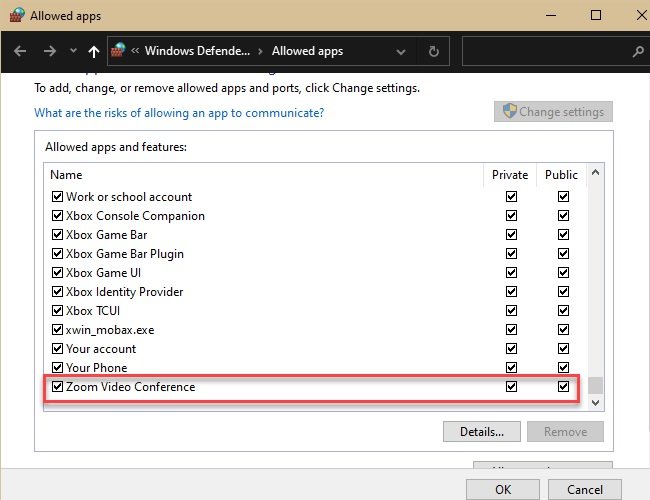Image resolution: width=650 pixels, height=500 pixels.
Task: Click the search magnifier icon
Action: coord(638,51)
